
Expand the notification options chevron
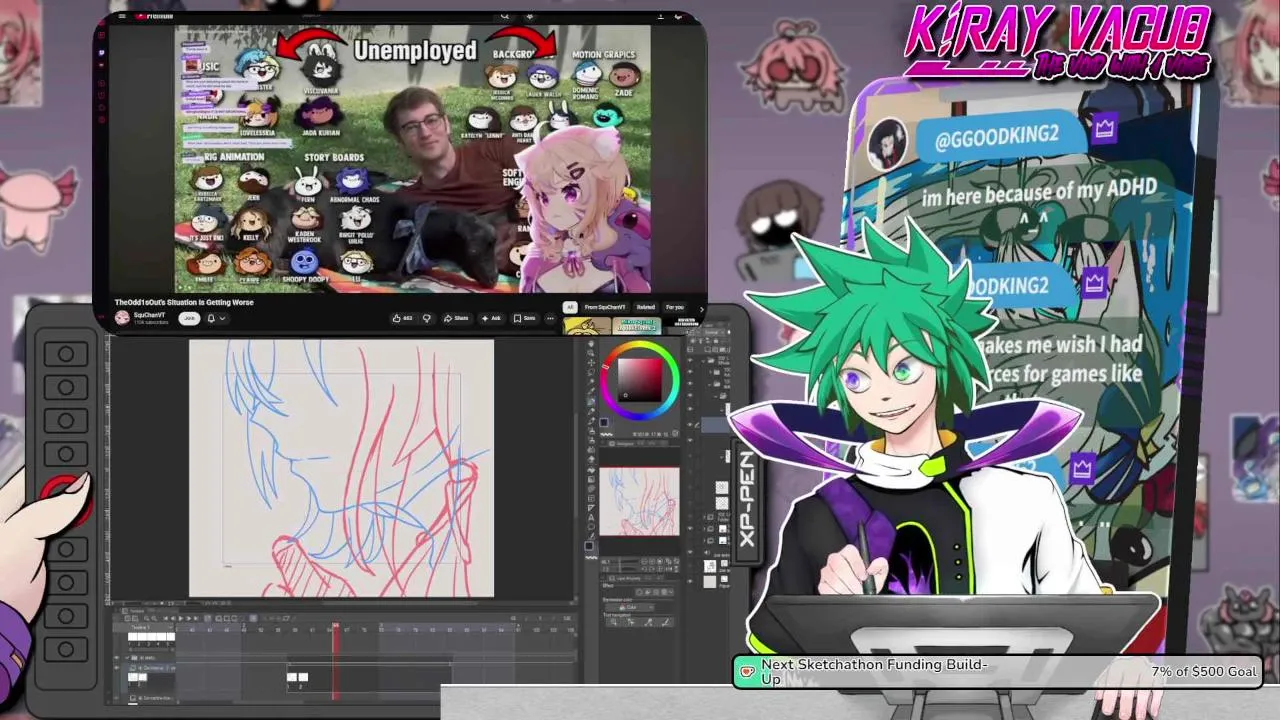coord(222,318)
